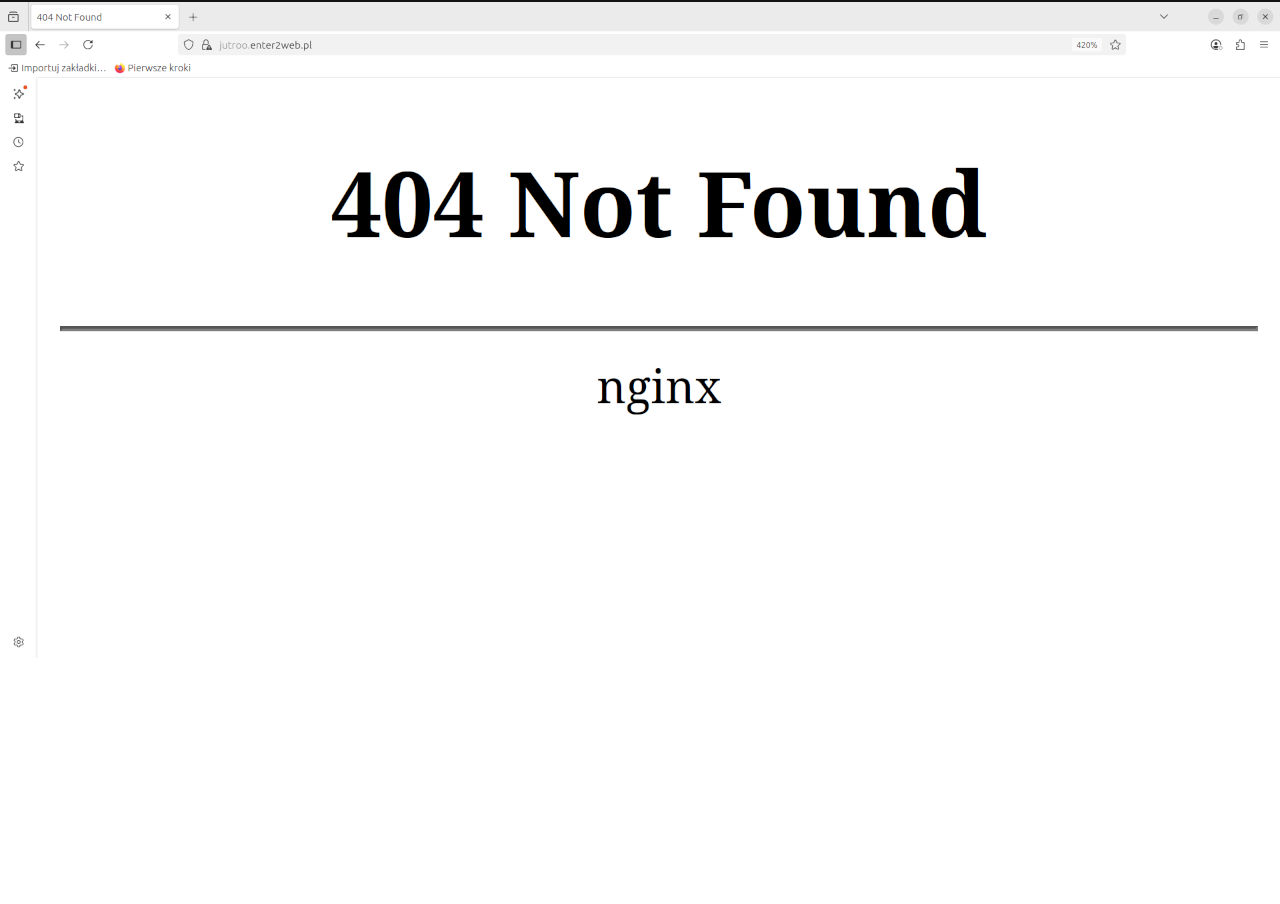
Task: Reset the 420% zoom level
Action: click(x=1087, y=45)
